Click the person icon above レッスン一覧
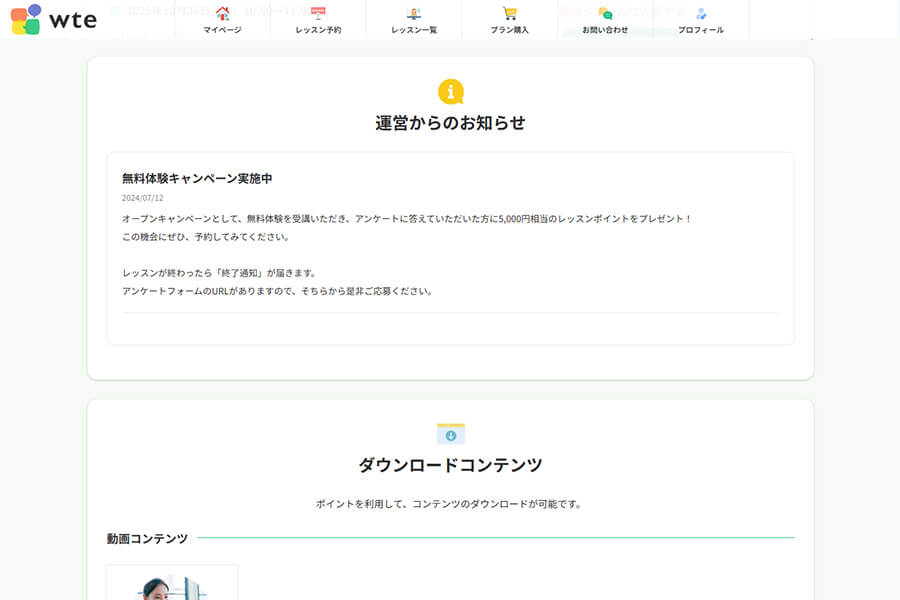 (x=414, y=12)
